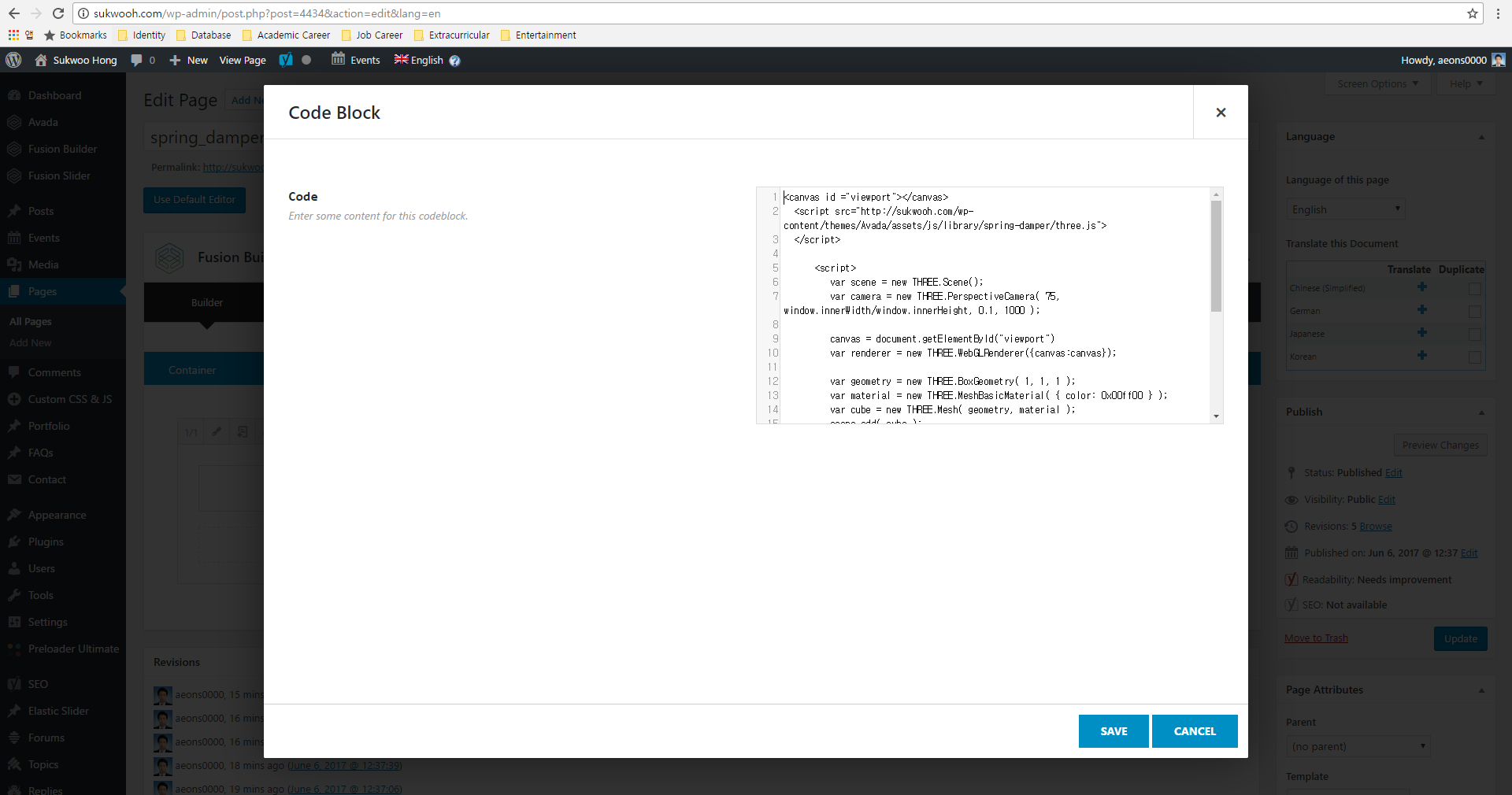This screenshot has height=795, width=1512.
Task: Browse revisions link in Publish box
Action: click(x=1376, y=527)
